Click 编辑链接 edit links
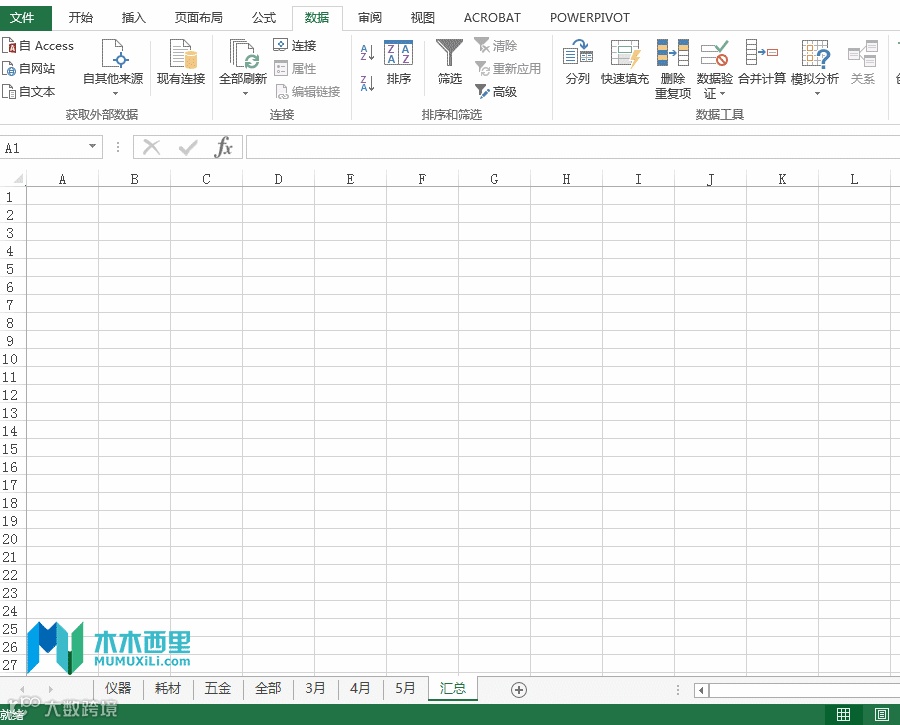This screenshot has width=900, height=725. coord(308,91)
